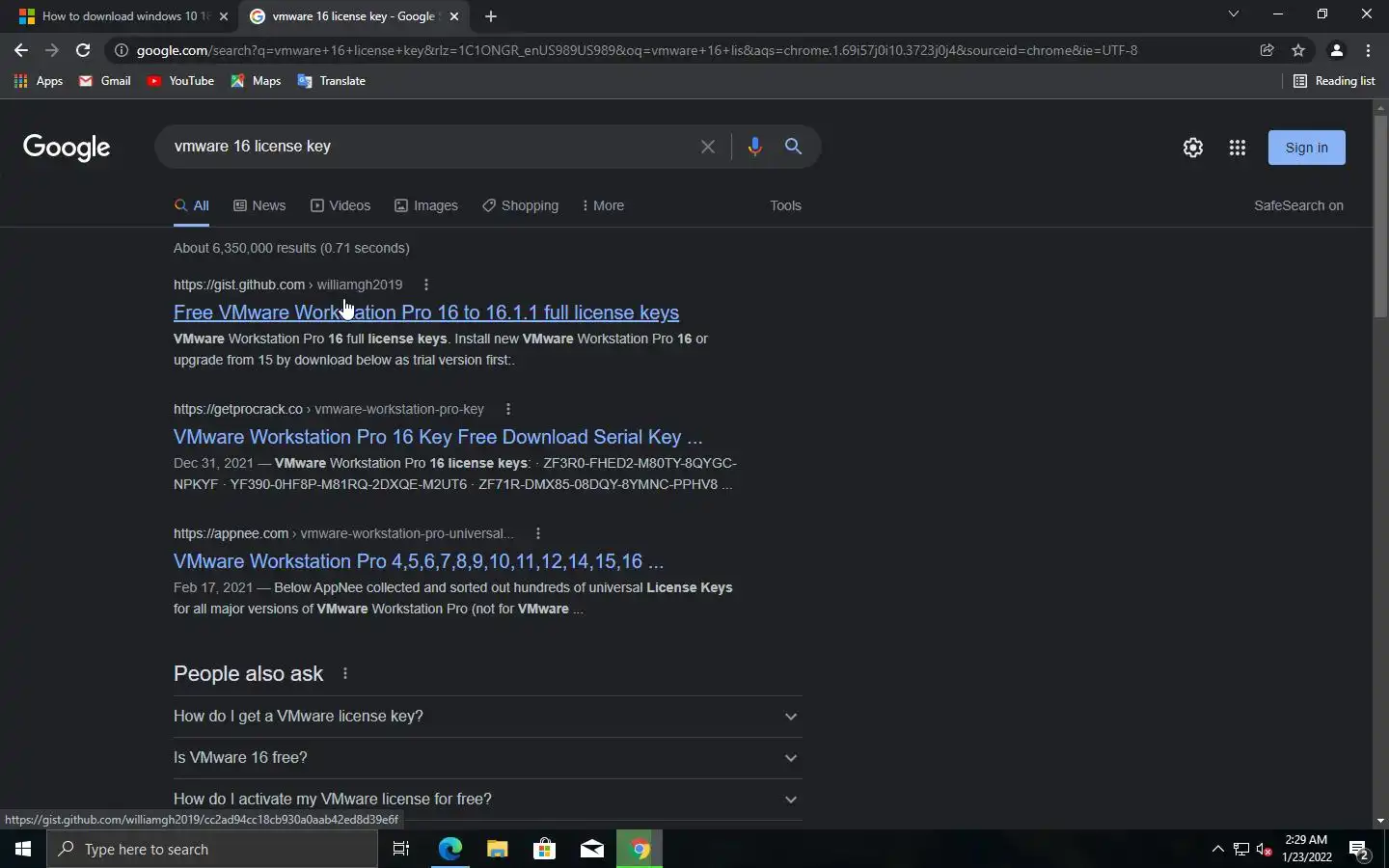Share this page icon in address bar
This screenshot has width=1389, height=868.
click(x=1267, y=50)
